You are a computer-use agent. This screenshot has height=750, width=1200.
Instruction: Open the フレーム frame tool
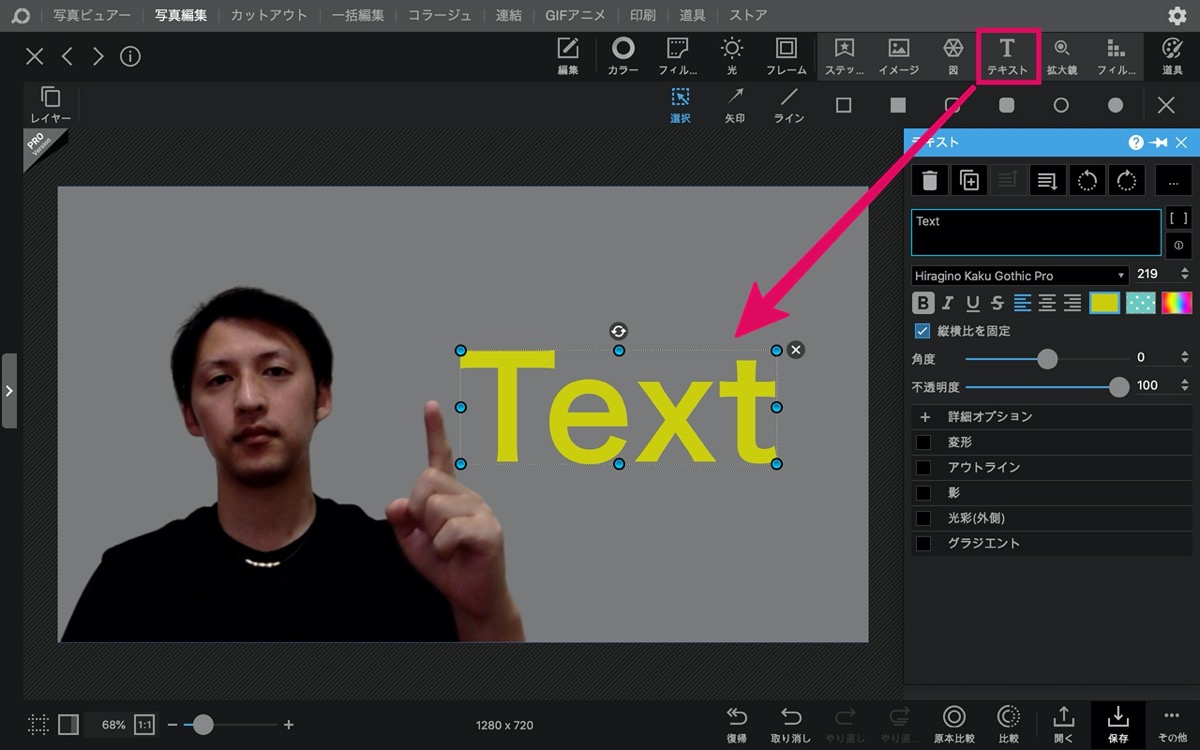tap(786, 56)
